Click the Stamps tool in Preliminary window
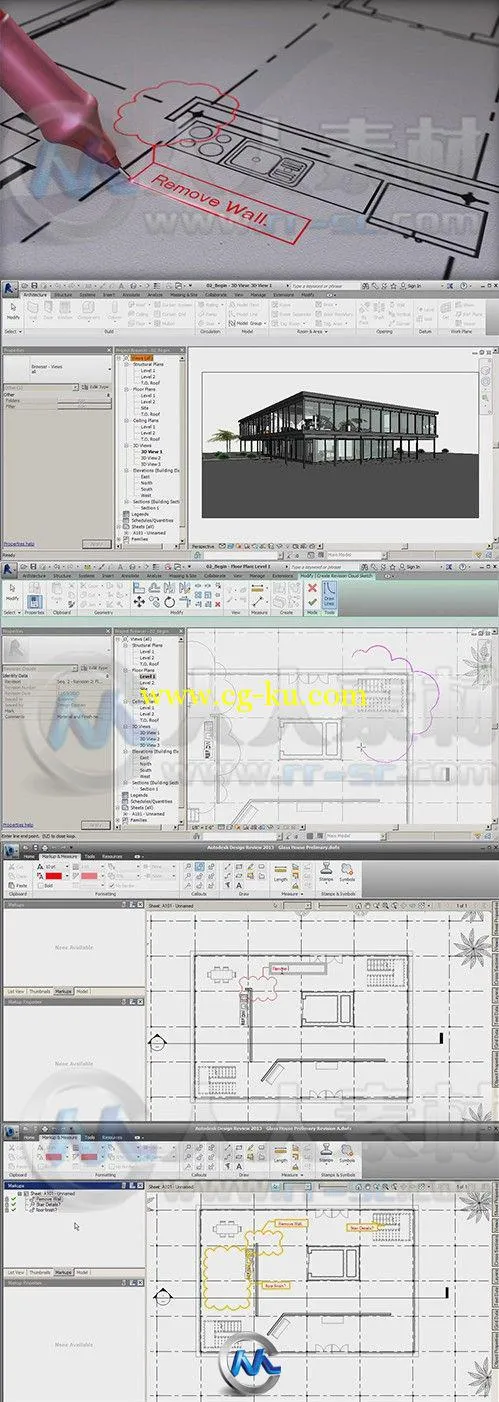The height and width of the screenshot is (1402, 499). tap(327, 872)
